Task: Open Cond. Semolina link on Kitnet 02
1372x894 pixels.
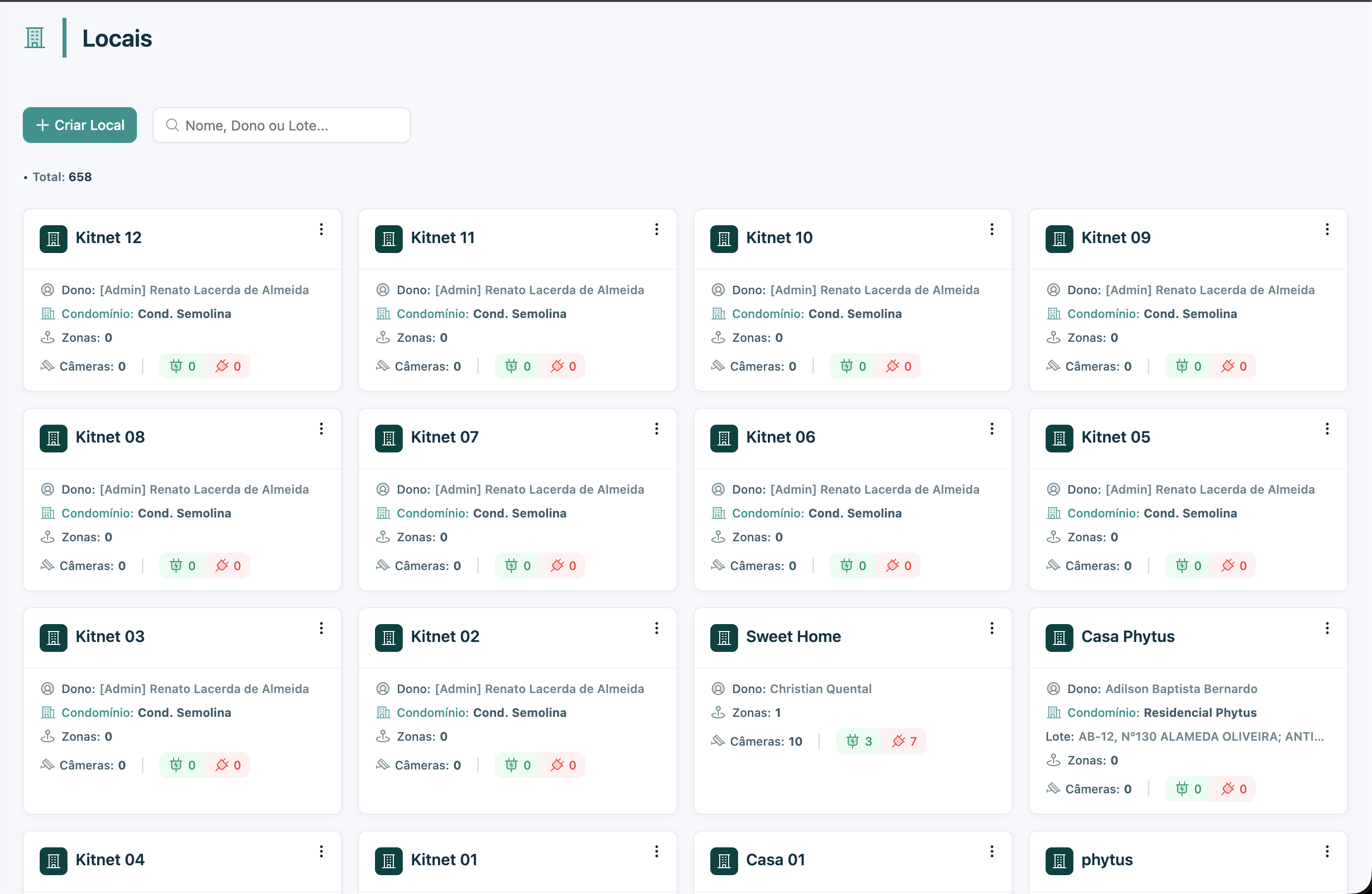Action: [x=519, y=712]
